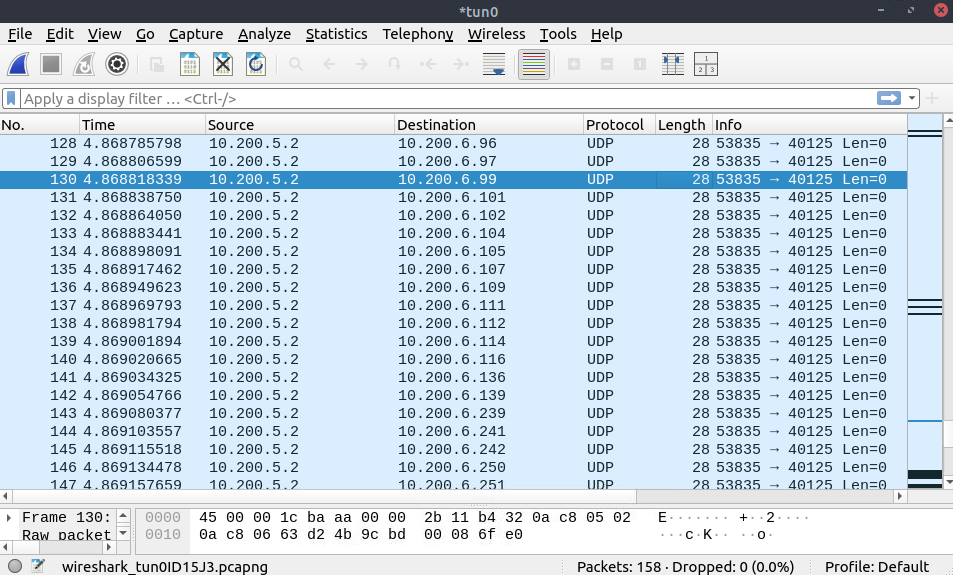Sort by Protocol column header
Viewport: 953px width, 575px height.
click(619, 125)
